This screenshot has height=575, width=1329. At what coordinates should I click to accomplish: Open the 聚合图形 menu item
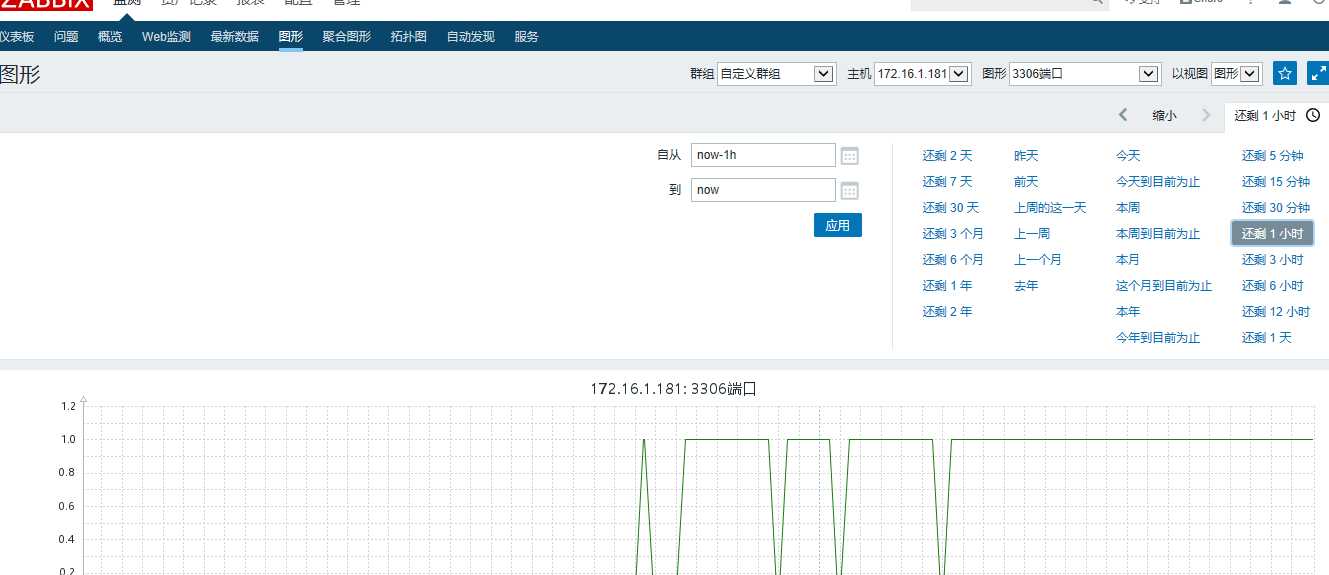(x=346, y=37)
